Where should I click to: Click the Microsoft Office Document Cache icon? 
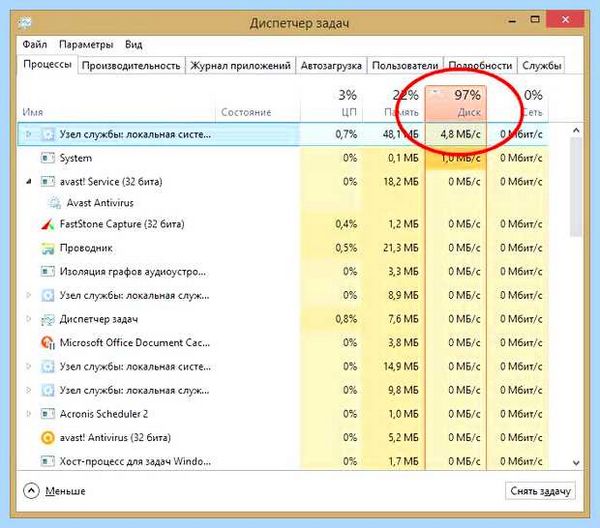[47, 342]
